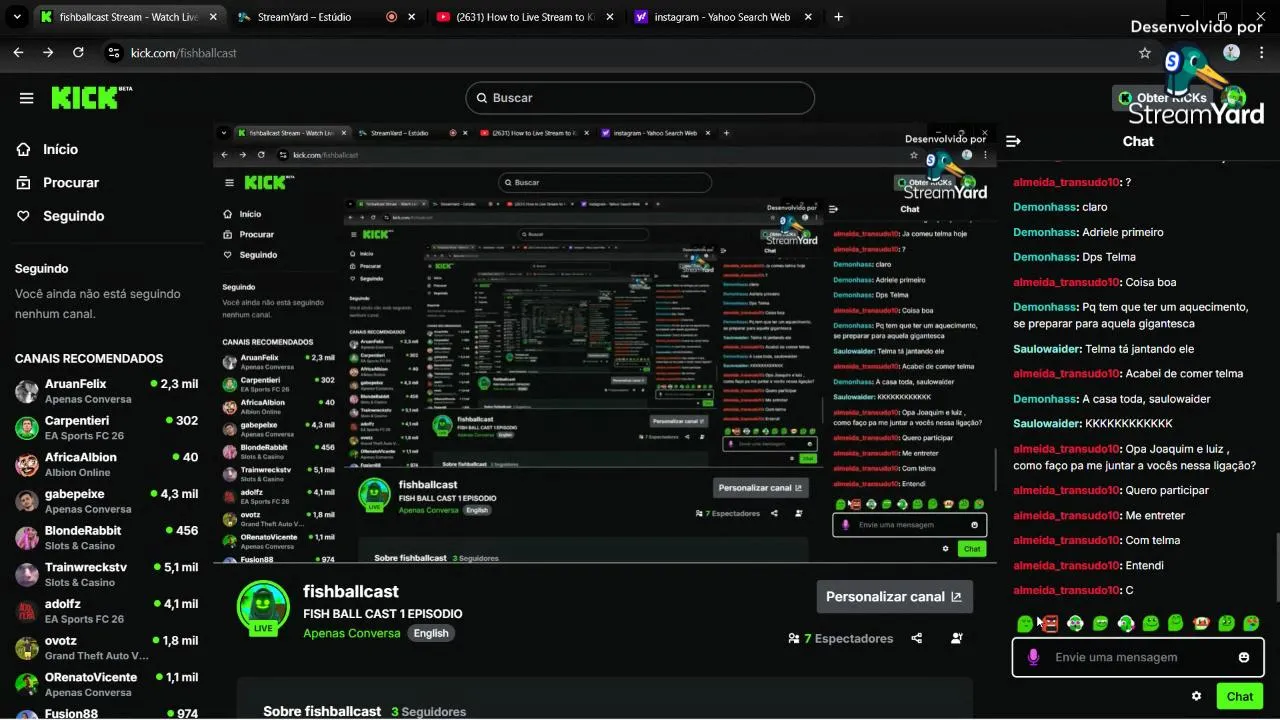Close the How to Live Stream tab

click(x=609, y=17)
